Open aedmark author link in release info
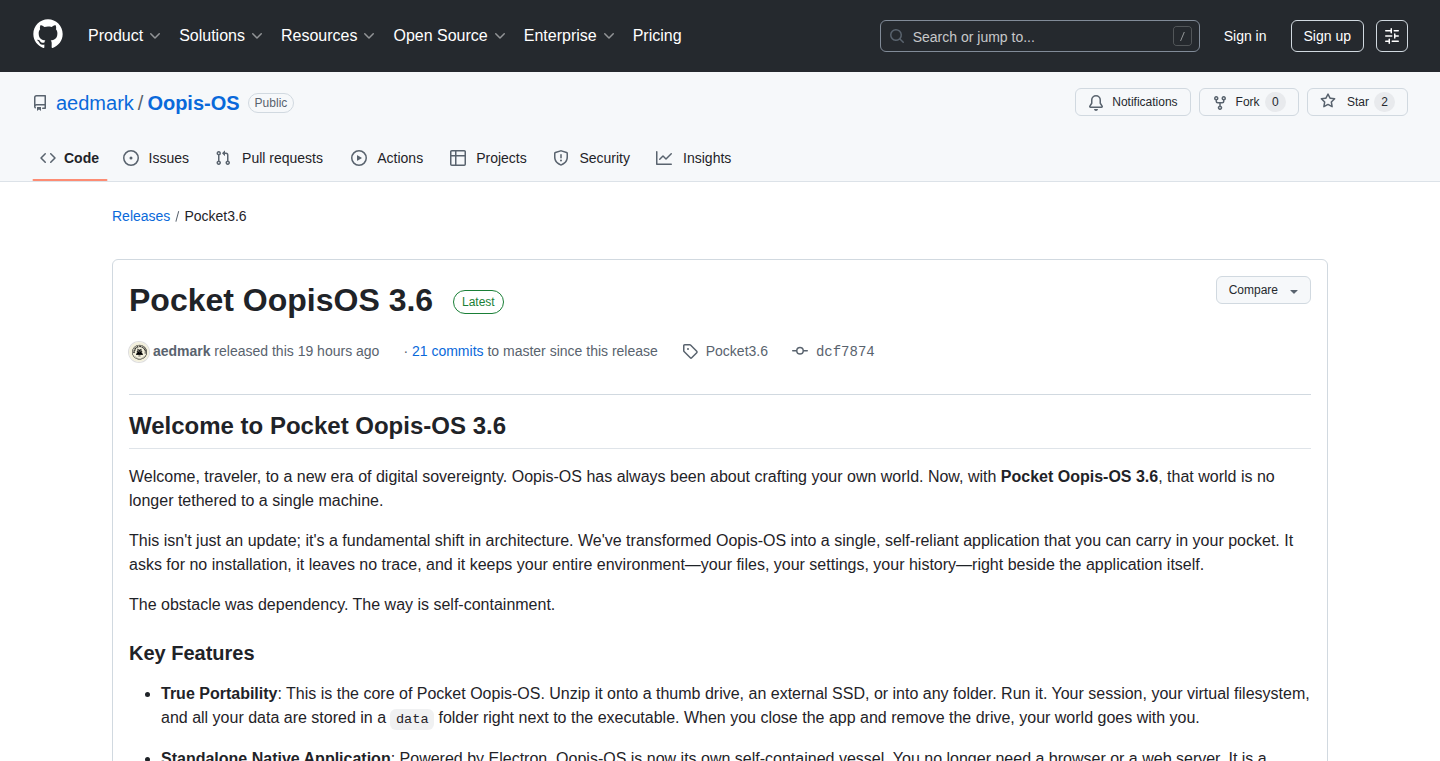This screenshot has height=761, width=1440. pyautogui.click(x=182, y=351)
